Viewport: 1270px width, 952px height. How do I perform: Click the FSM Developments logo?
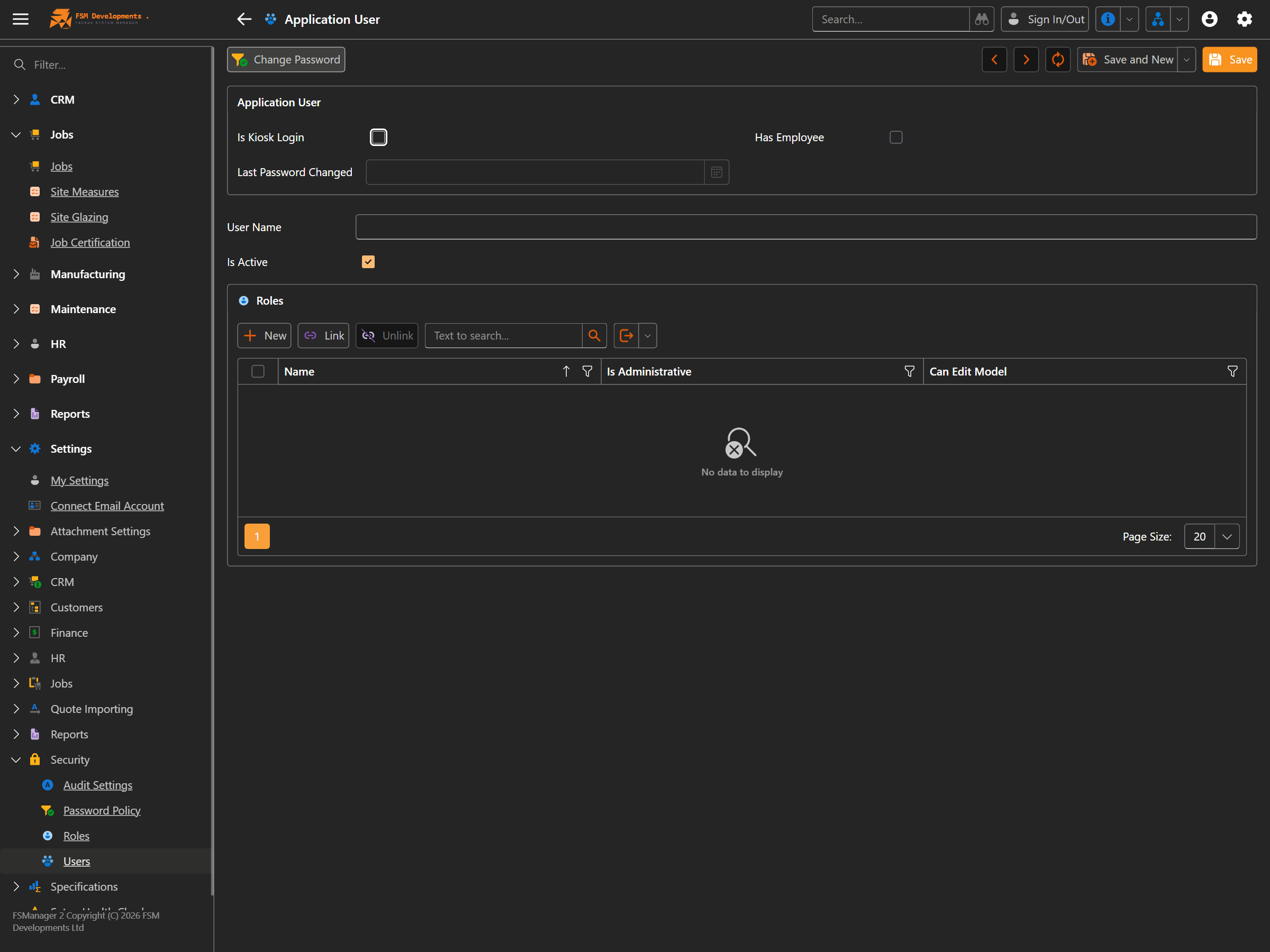click(x=98, y=19)
